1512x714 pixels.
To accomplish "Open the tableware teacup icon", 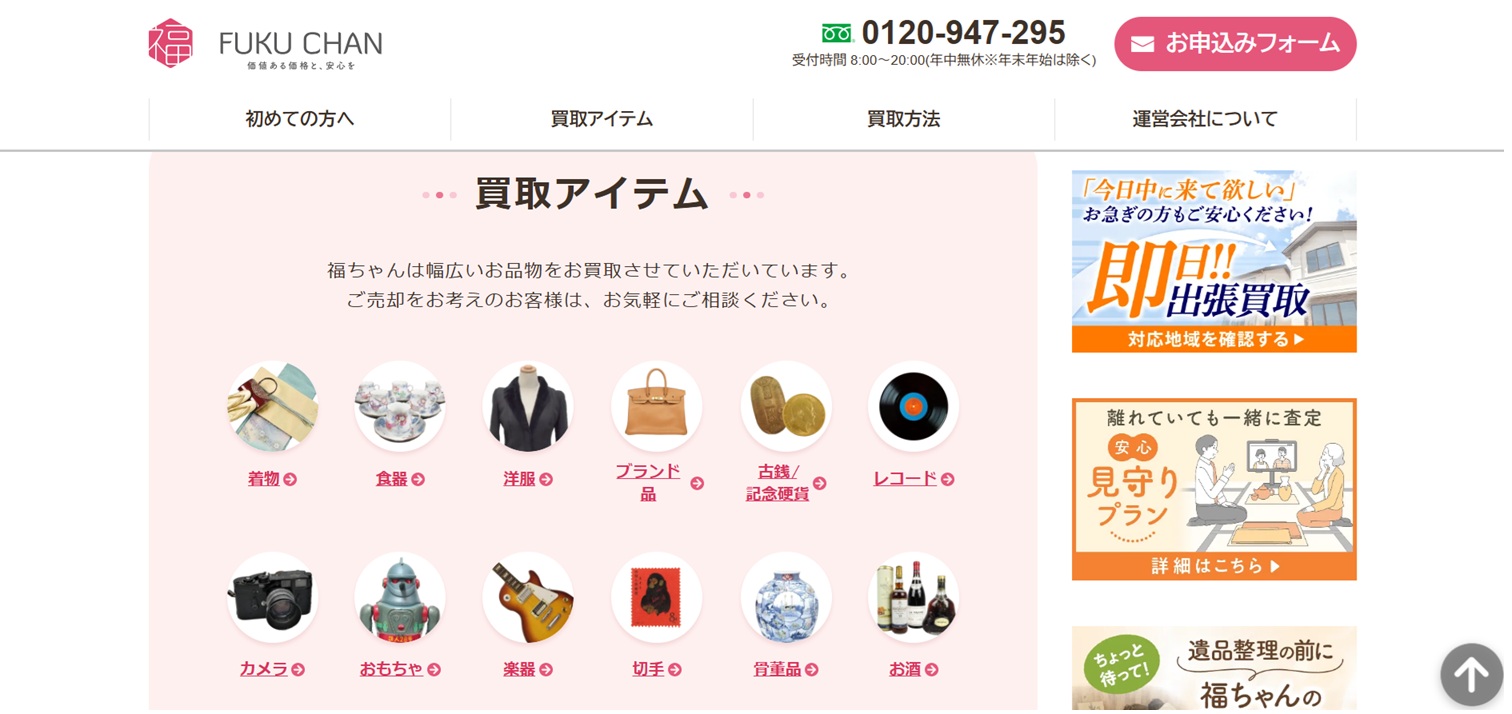I will [x=400, y=407].
